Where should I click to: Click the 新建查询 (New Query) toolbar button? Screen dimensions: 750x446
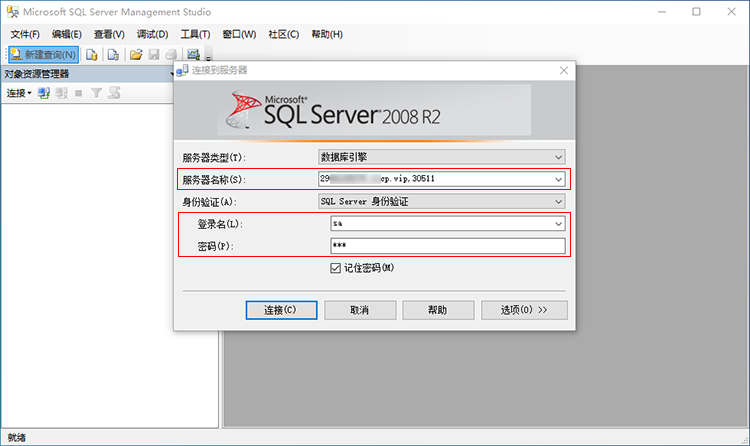point(43,54)
